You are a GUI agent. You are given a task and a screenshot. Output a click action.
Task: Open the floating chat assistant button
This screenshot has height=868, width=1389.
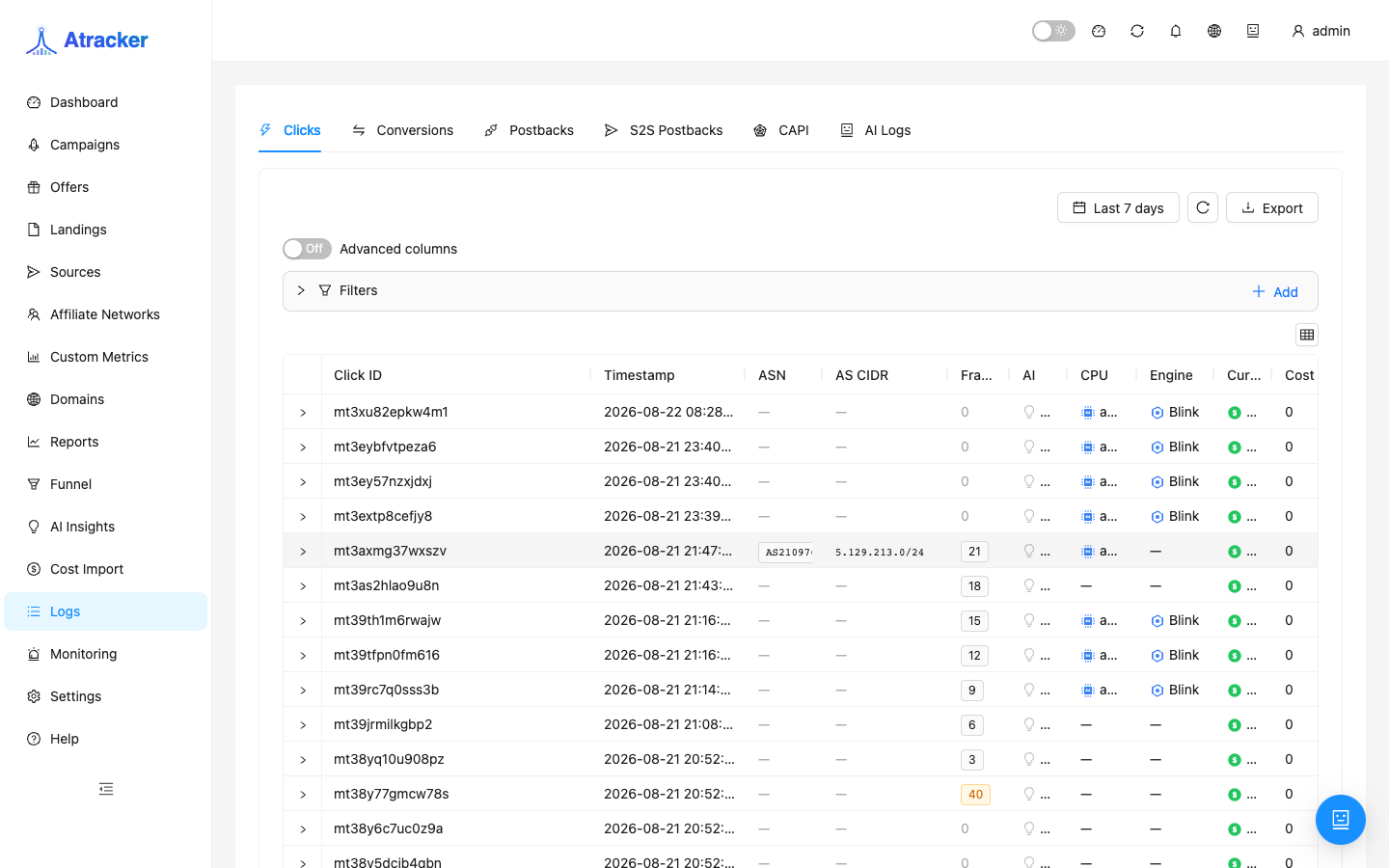[1341, 820]
